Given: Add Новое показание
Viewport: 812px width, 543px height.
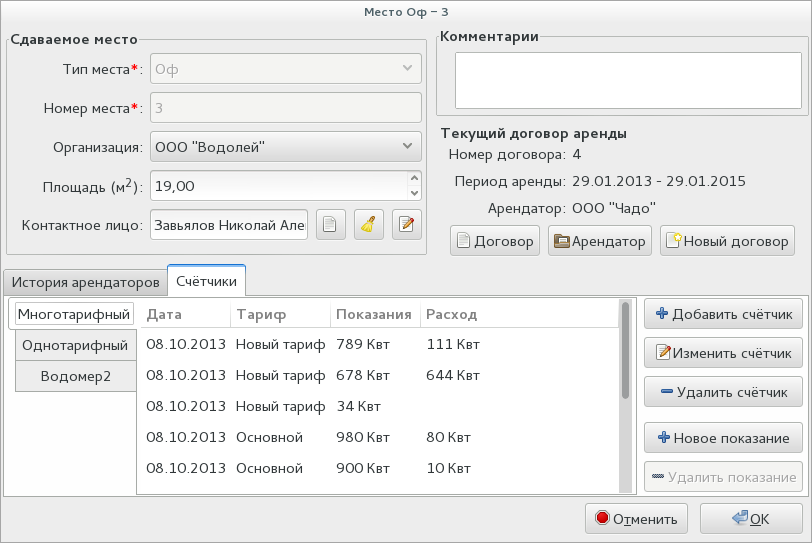Looking at the screenshot, I should 723,438.
